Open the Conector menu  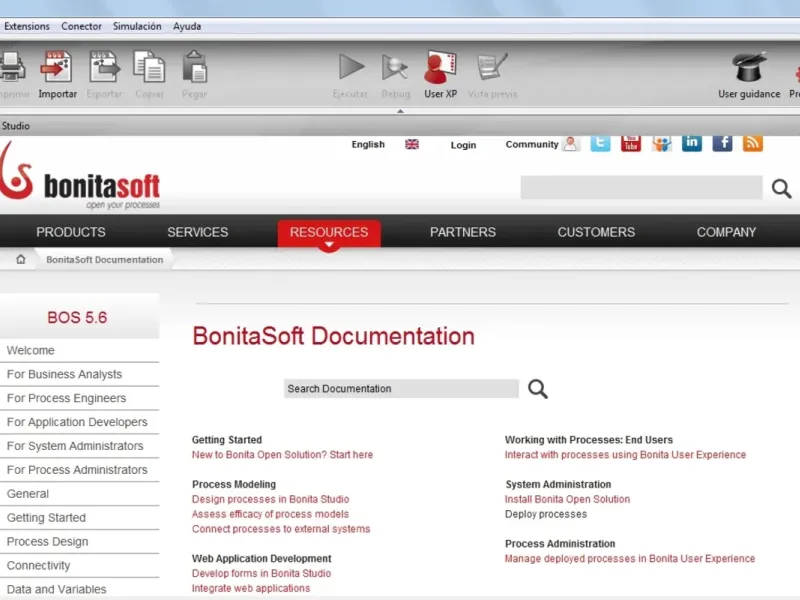click(x=81, y=26)
